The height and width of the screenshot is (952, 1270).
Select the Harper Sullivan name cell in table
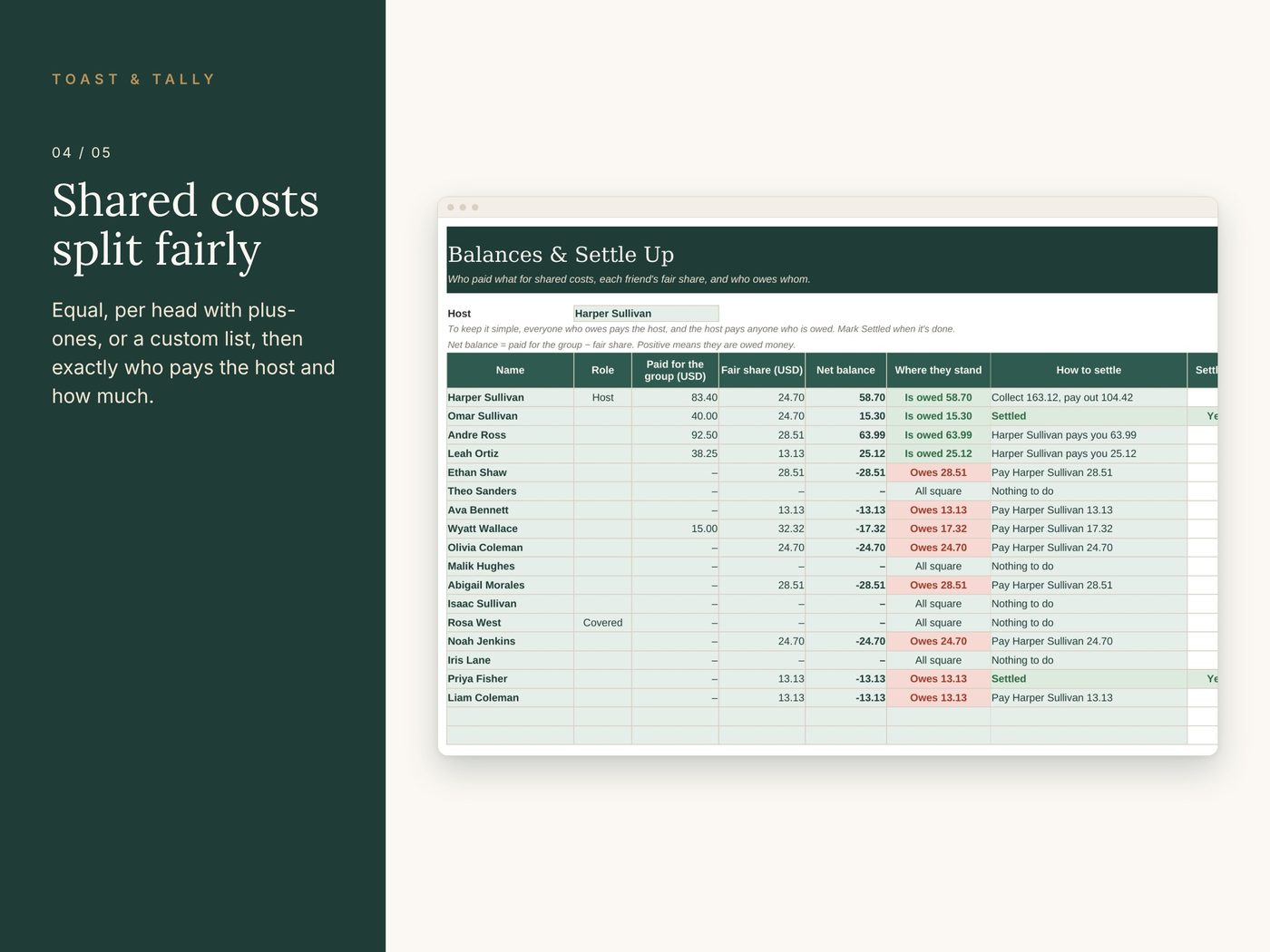[510, 398]
